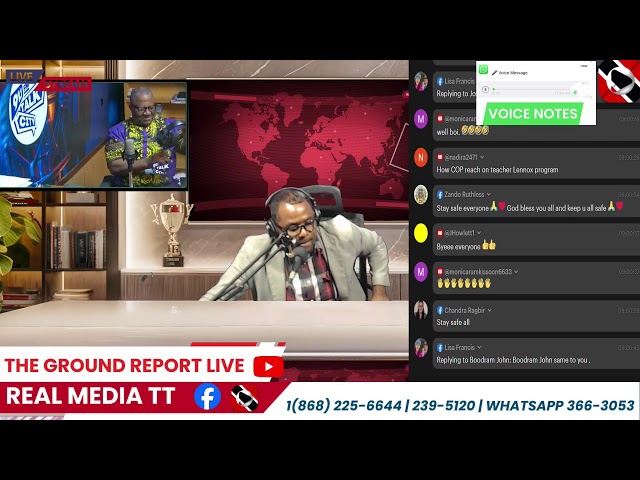Click the WhatsApp icon in the voice message popup

point(484,69)
